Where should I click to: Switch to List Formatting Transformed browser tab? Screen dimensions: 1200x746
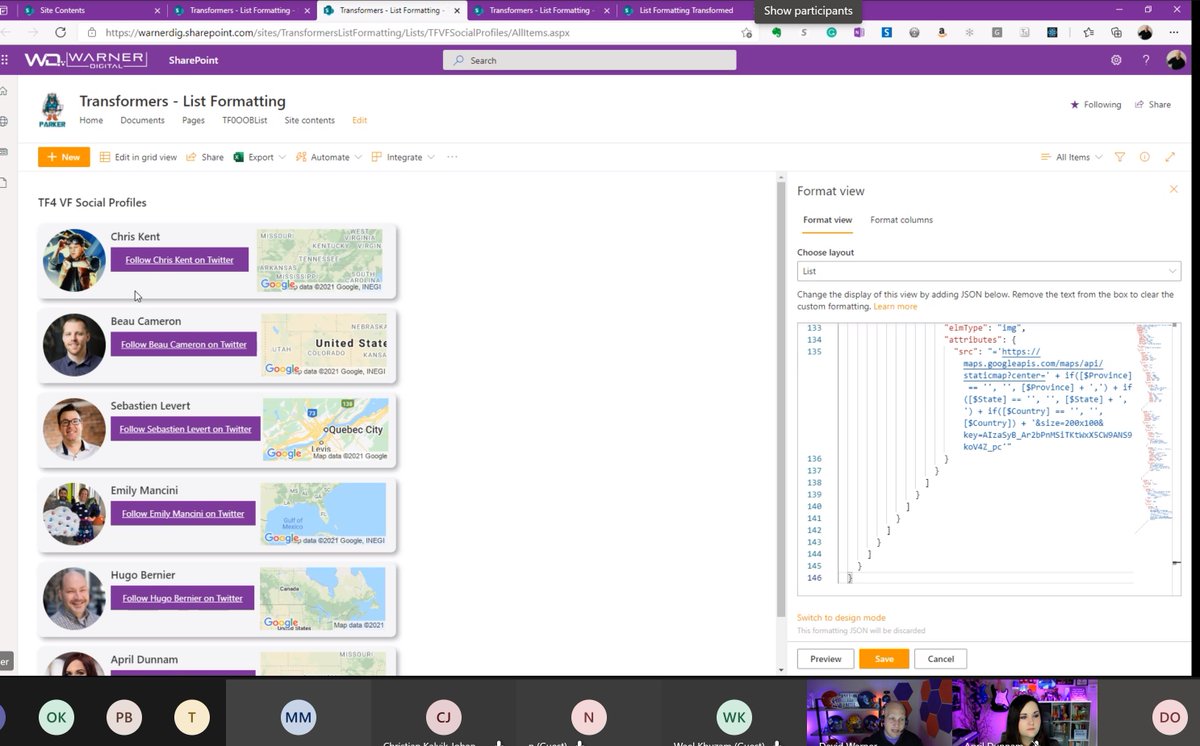pos(686,10)
